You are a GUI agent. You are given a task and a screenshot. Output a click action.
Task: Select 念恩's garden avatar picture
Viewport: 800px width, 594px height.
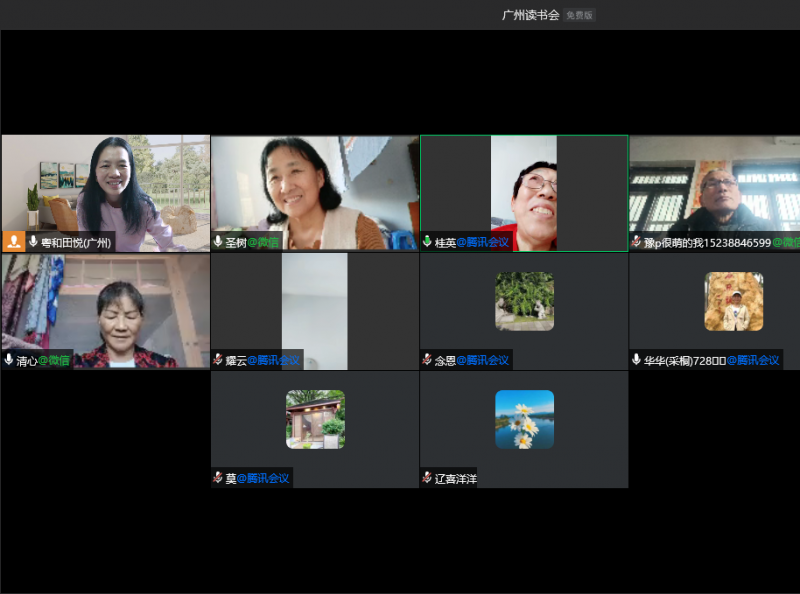point(524,301)
